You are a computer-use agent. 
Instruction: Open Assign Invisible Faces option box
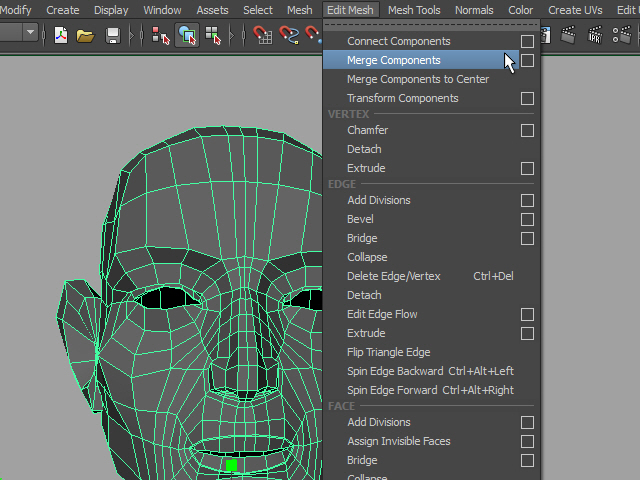[527, 441]
